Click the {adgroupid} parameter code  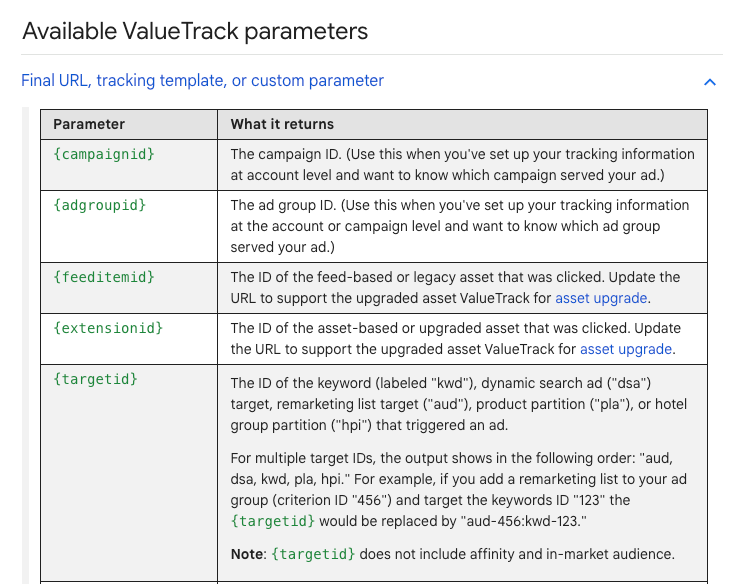point(100,205)
